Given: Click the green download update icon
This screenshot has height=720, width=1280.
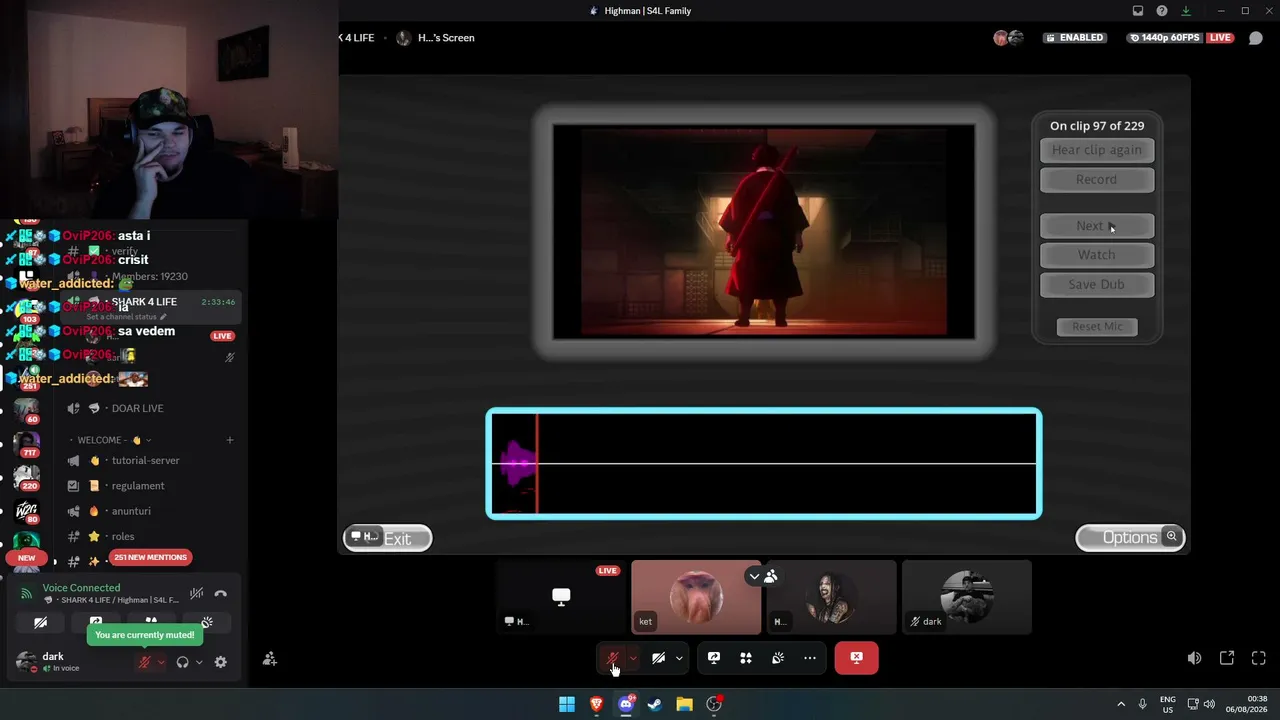Looking at the screenshot, I should 1186,11.
